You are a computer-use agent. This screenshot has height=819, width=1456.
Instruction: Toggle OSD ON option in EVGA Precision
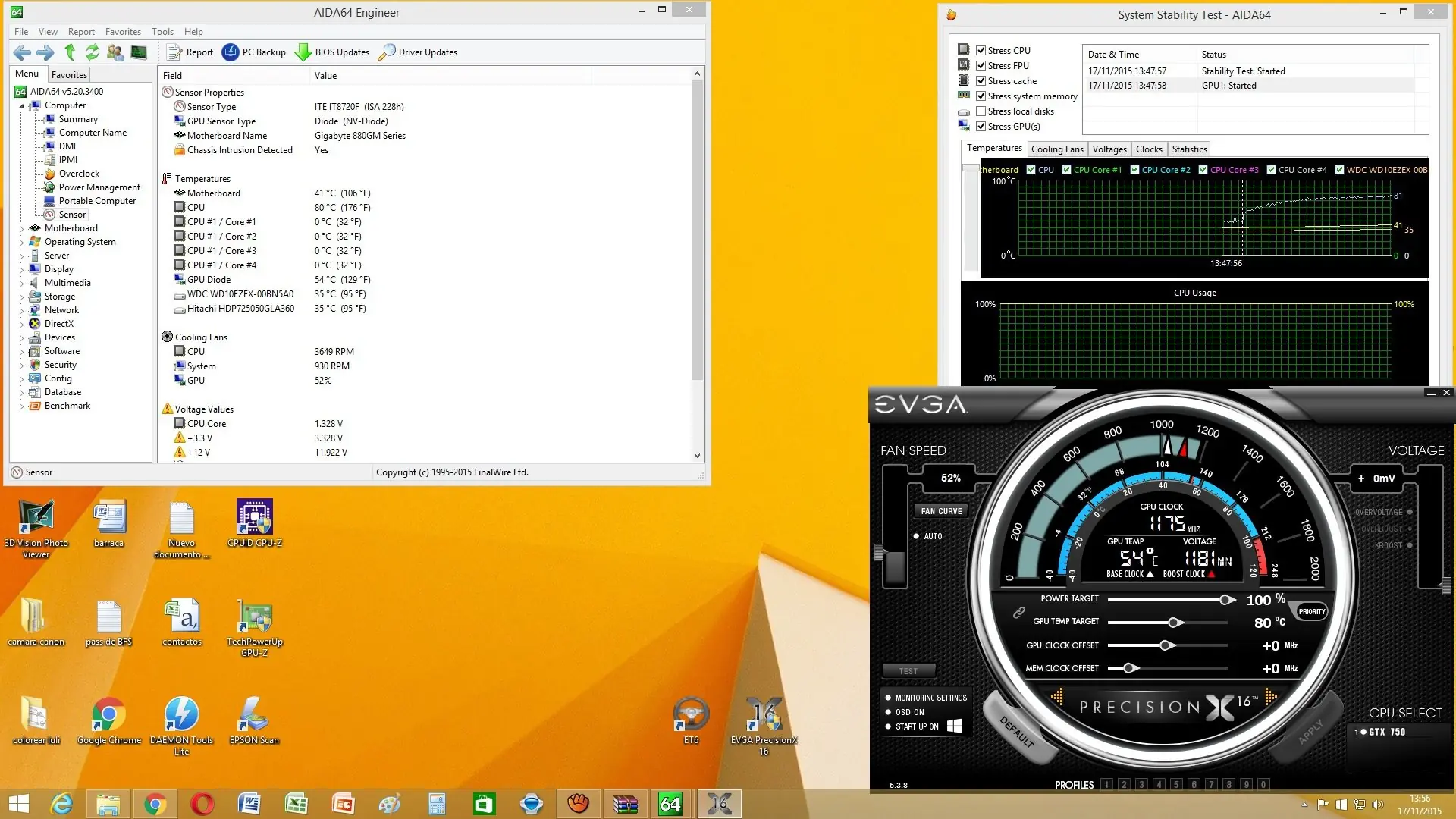coord(905,713)
